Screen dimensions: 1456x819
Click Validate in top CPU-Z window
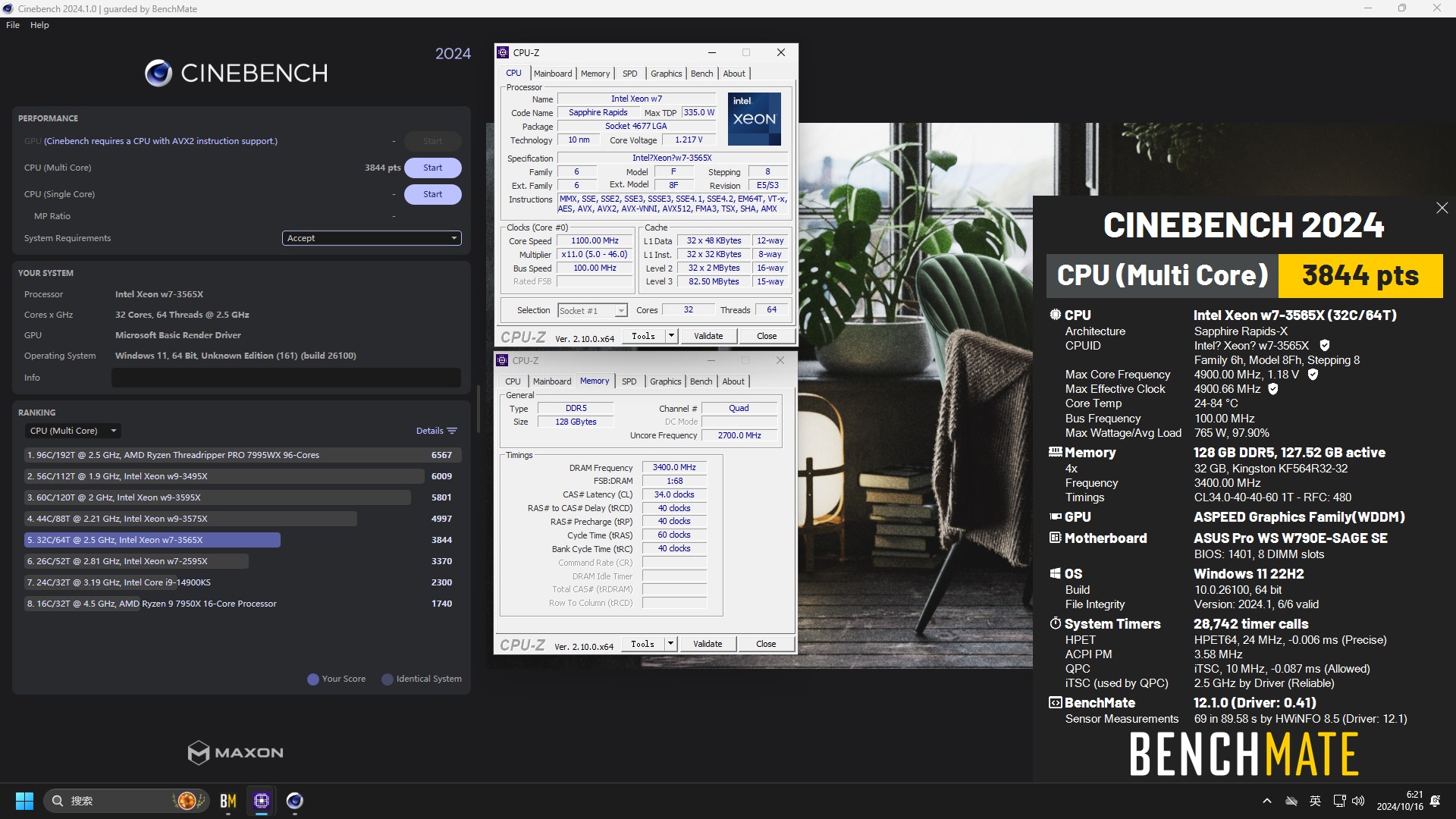click(x=708, y=336)
